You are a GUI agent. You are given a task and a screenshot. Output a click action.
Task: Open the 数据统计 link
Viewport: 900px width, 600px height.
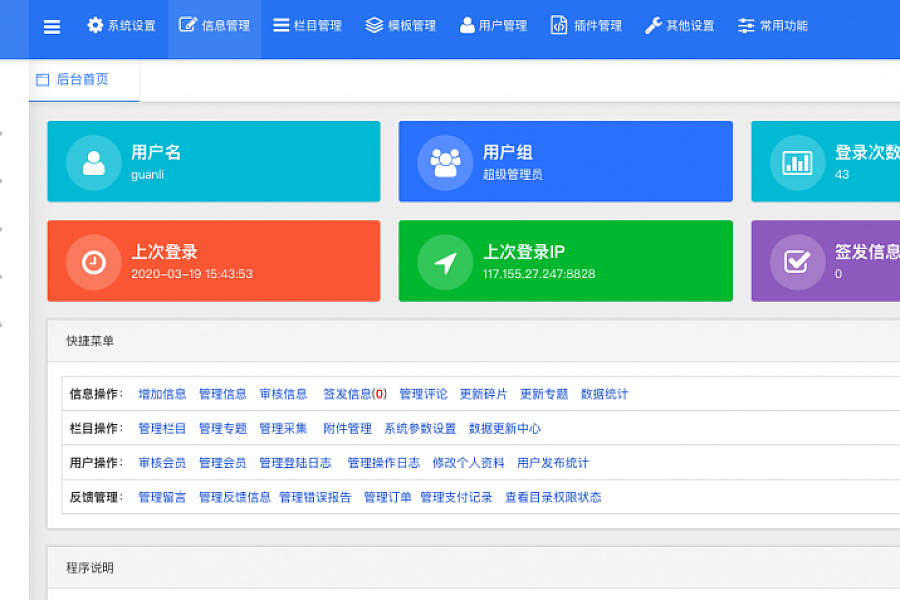pos(604,394)
